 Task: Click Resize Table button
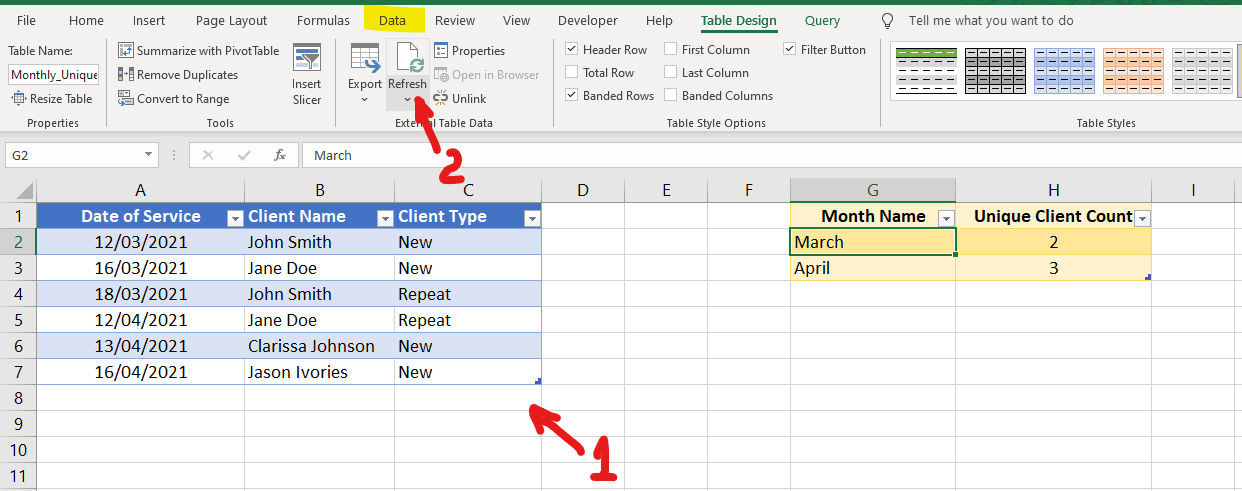(52, 98)
